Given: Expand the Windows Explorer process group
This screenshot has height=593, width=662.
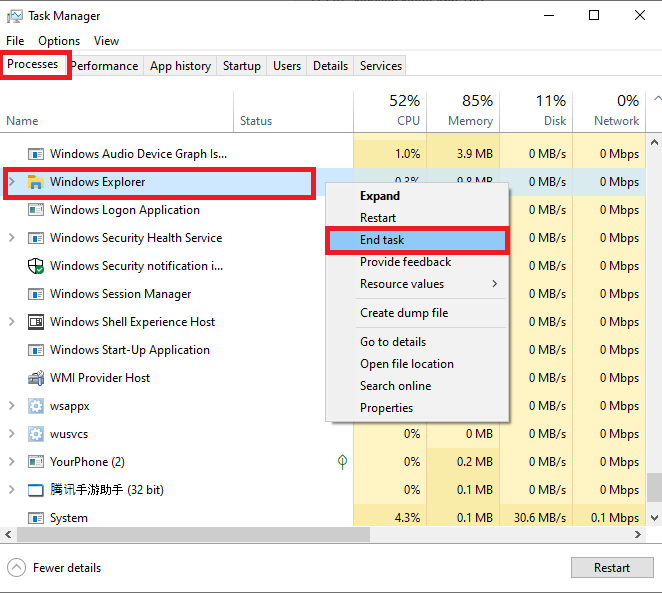Looking at the screenshot, I should coord(12,182).
